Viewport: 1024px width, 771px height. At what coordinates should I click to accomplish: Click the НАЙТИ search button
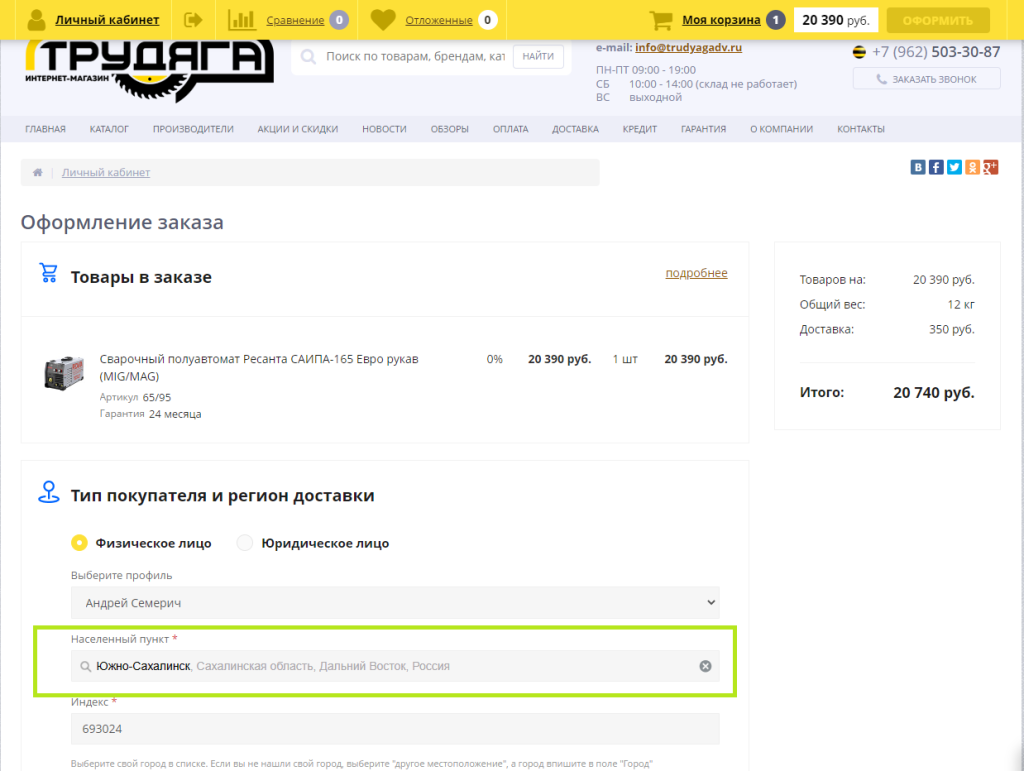538,56
